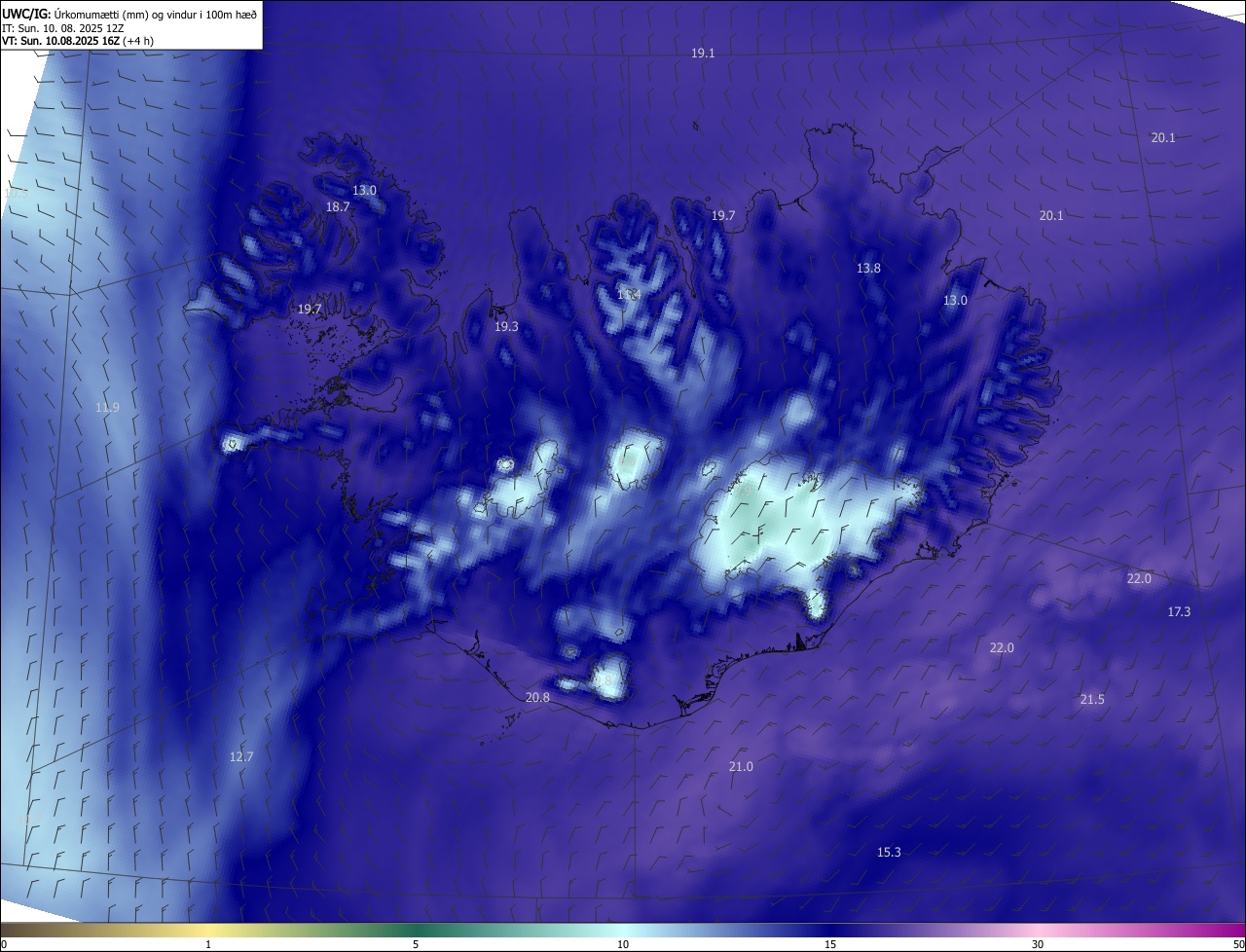Click the 0 tick on color scale
The width and height of the screenshot is (1246, 952).
pos(4,945)
